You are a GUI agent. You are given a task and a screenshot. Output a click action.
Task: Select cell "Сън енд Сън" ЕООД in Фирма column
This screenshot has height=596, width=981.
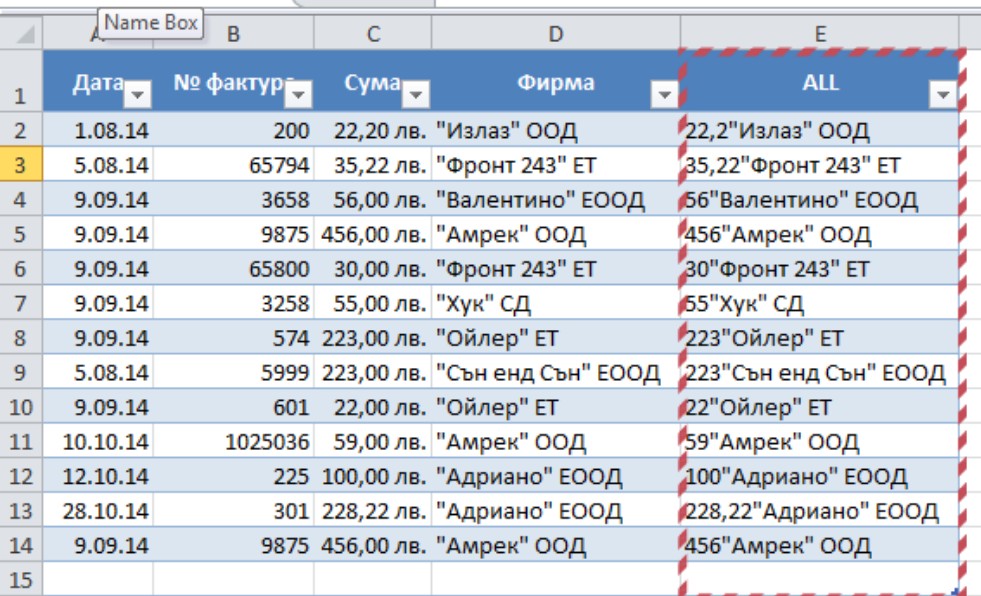click(556, 372)
